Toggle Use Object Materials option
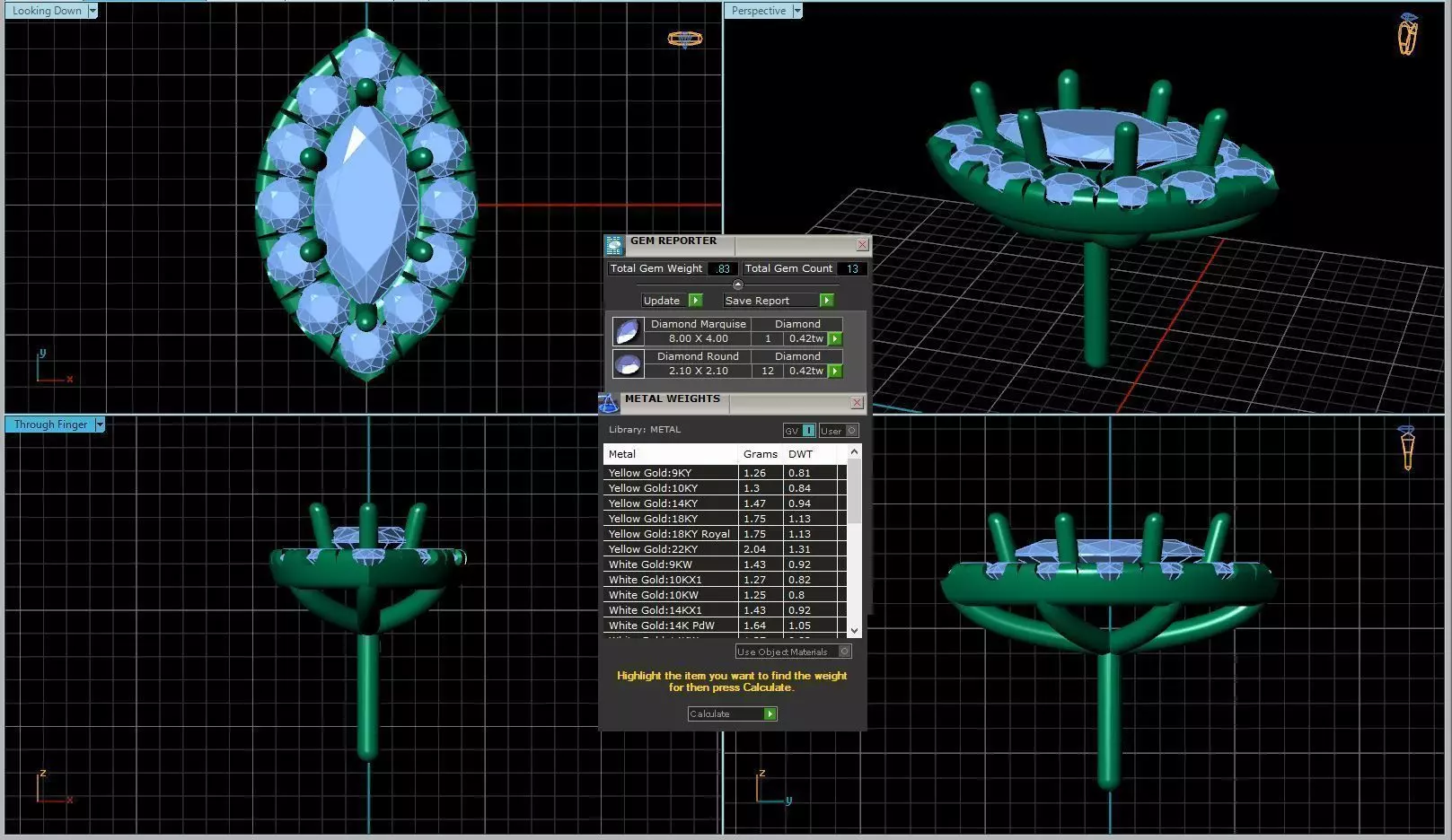This screenshot has height=840, width=1452. (793, 652)
